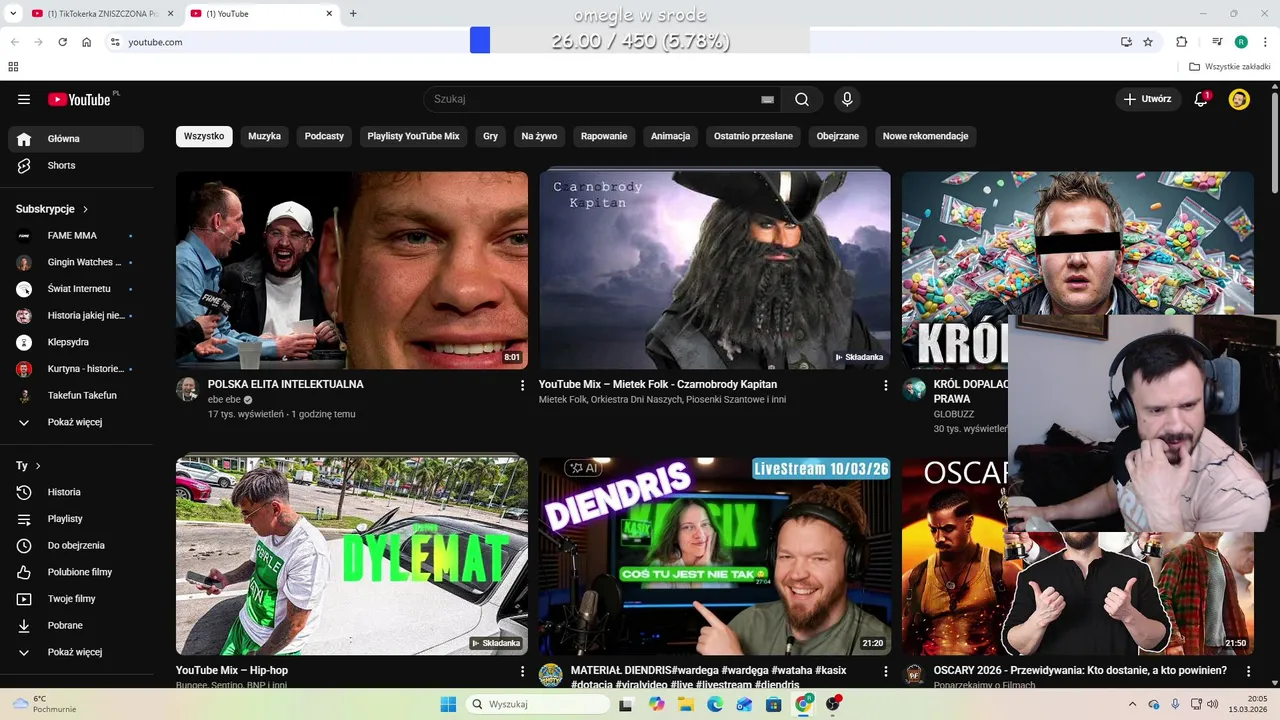Open more options for POLSKA ELITA INTELEKTUALNA
The height and width of the screenshot is (720, 1280).
pyautogui.click(x=522, y=385)
